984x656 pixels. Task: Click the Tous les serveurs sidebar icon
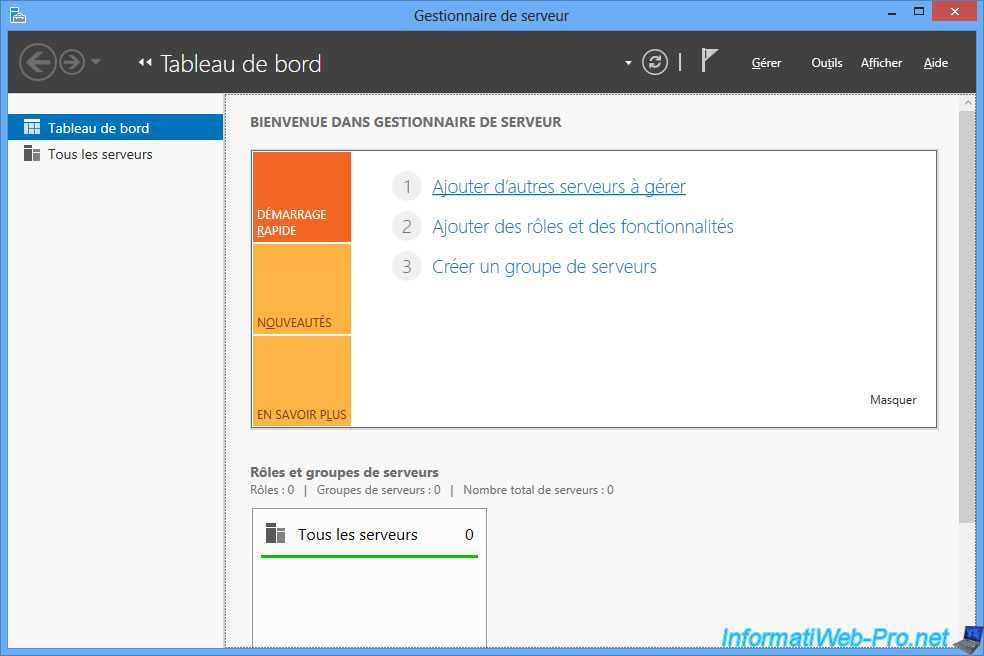pos(32,153)
